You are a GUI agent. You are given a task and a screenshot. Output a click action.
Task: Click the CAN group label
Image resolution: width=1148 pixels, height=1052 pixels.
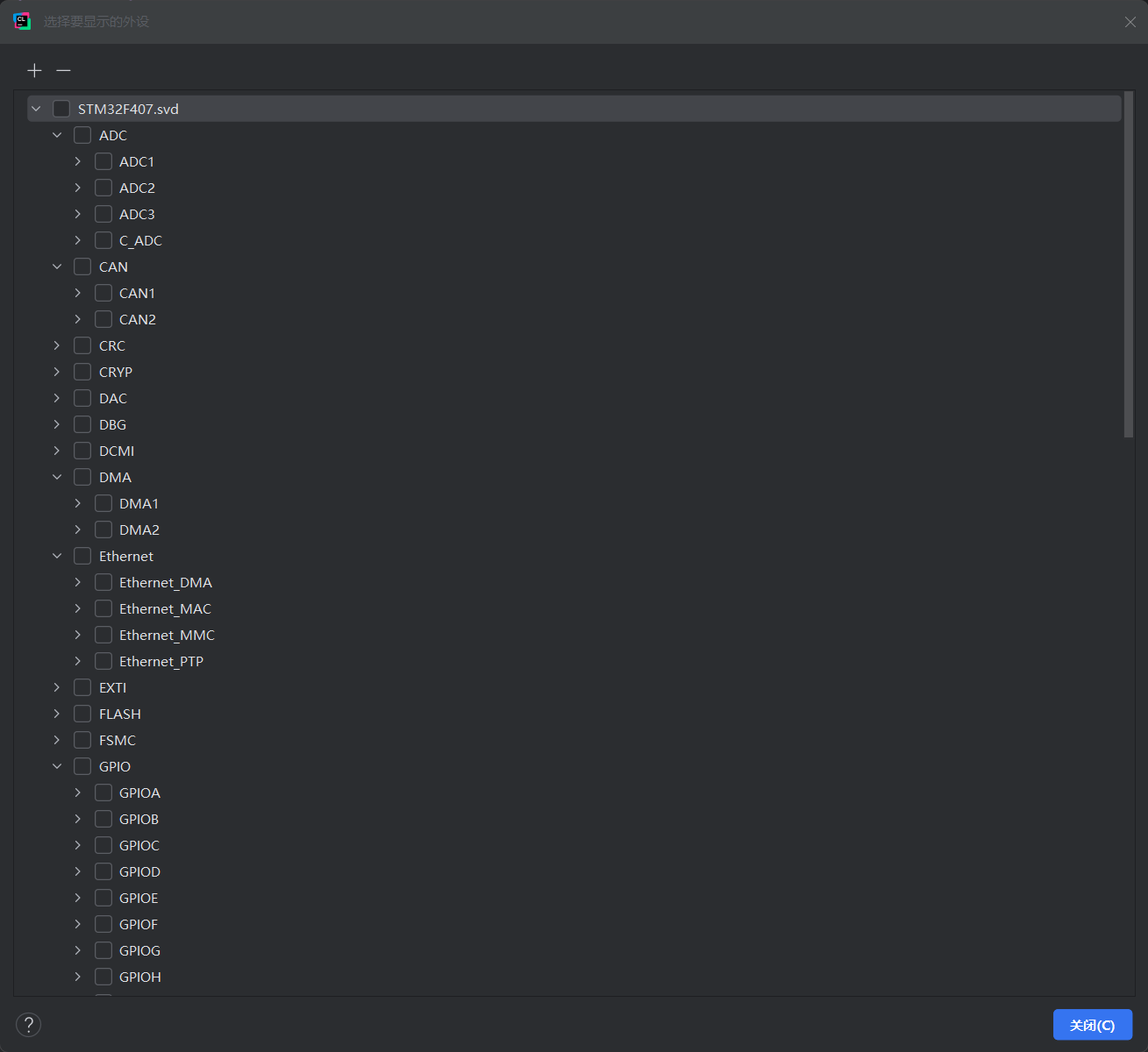pos(113,267)
